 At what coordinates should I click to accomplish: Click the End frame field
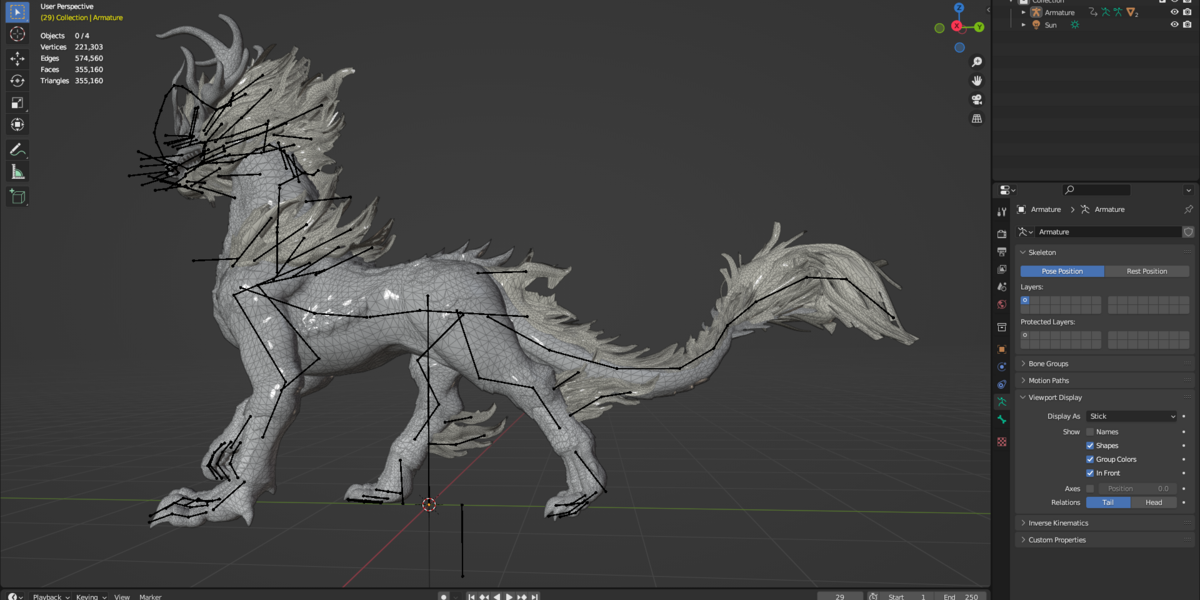[x=962, y=597]
